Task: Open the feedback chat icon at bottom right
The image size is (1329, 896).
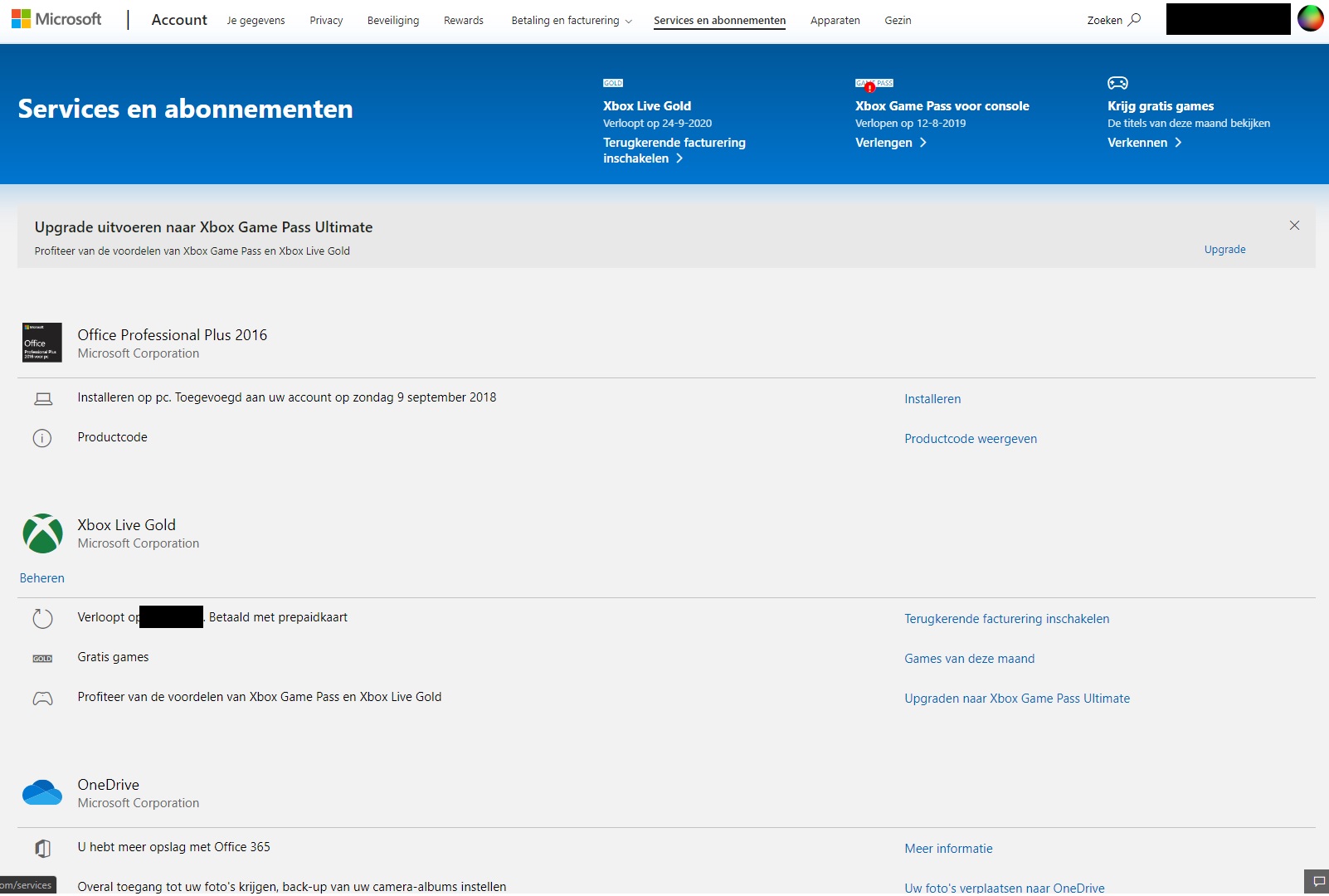Action: 1318,881
